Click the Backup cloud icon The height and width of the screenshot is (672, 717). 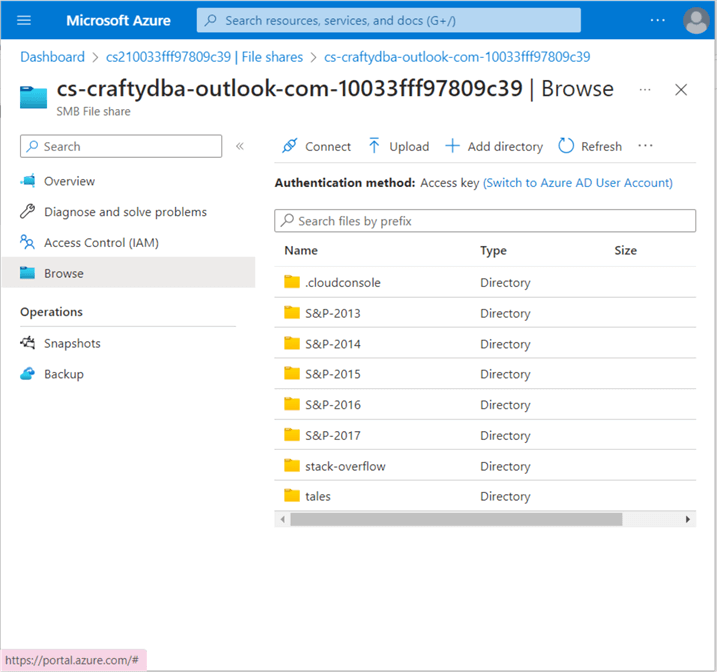coord(27,373)
